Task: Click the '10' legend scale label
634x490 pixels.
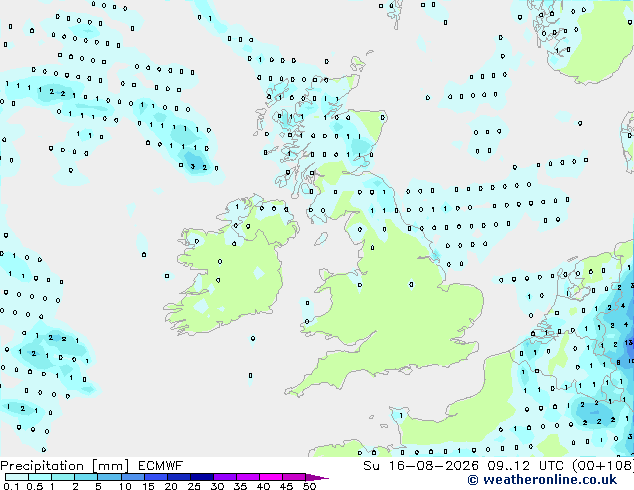Action: 125,486
